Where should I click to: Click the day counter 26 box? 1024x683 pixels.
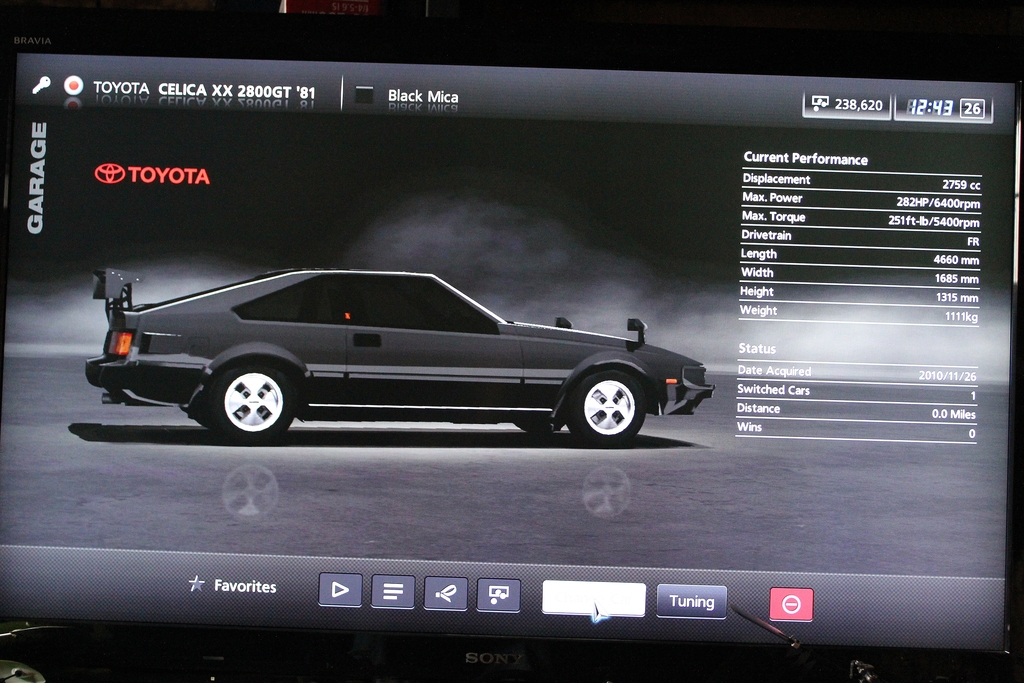[972, 108]
